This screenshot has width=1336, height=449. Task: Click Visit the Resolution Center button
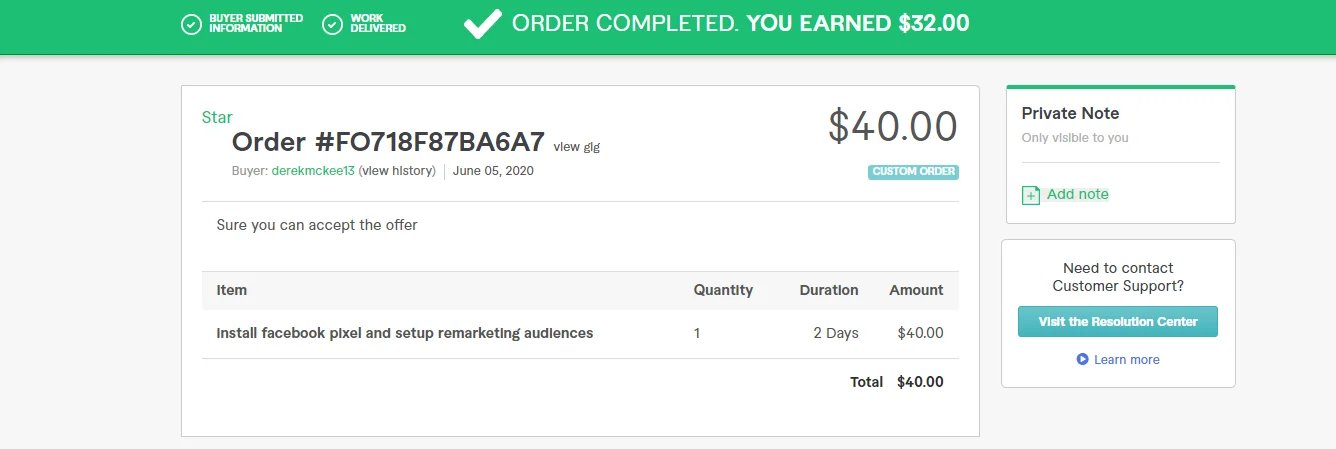point(1117,322)
